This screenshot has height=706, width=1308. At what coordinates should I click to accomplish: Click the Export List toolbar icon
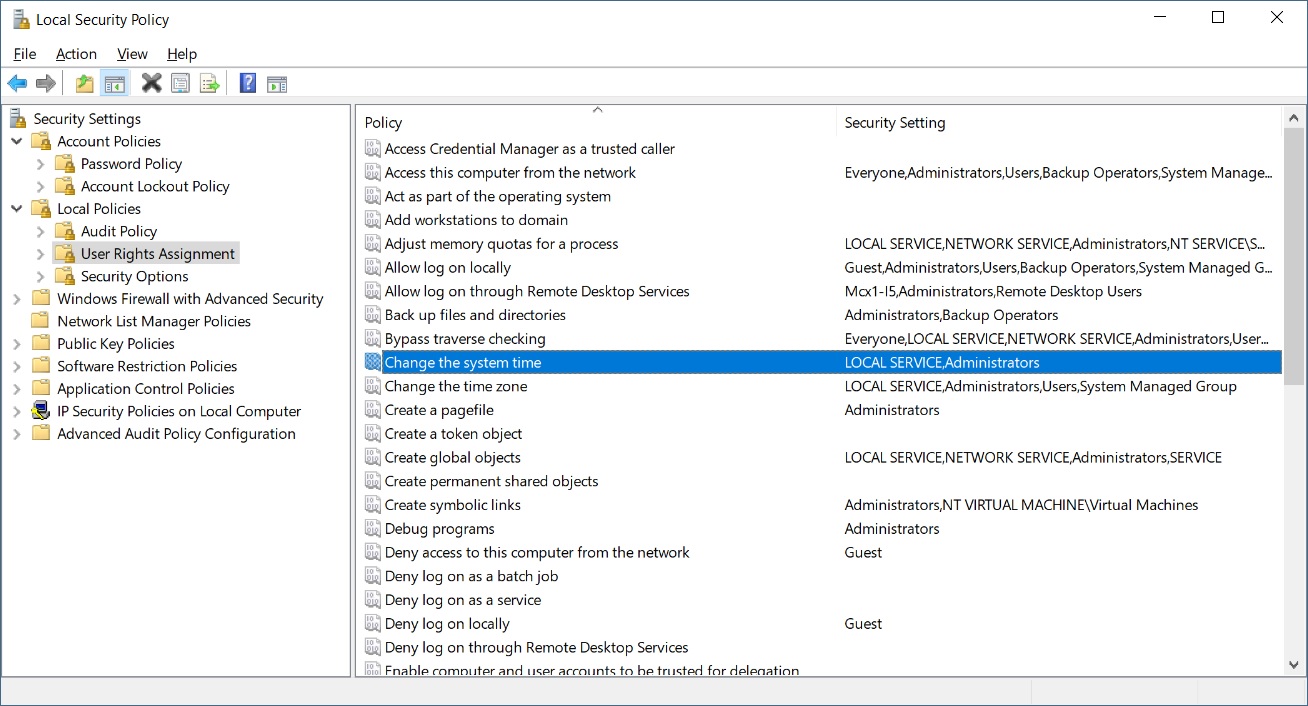tap(210, 84)
